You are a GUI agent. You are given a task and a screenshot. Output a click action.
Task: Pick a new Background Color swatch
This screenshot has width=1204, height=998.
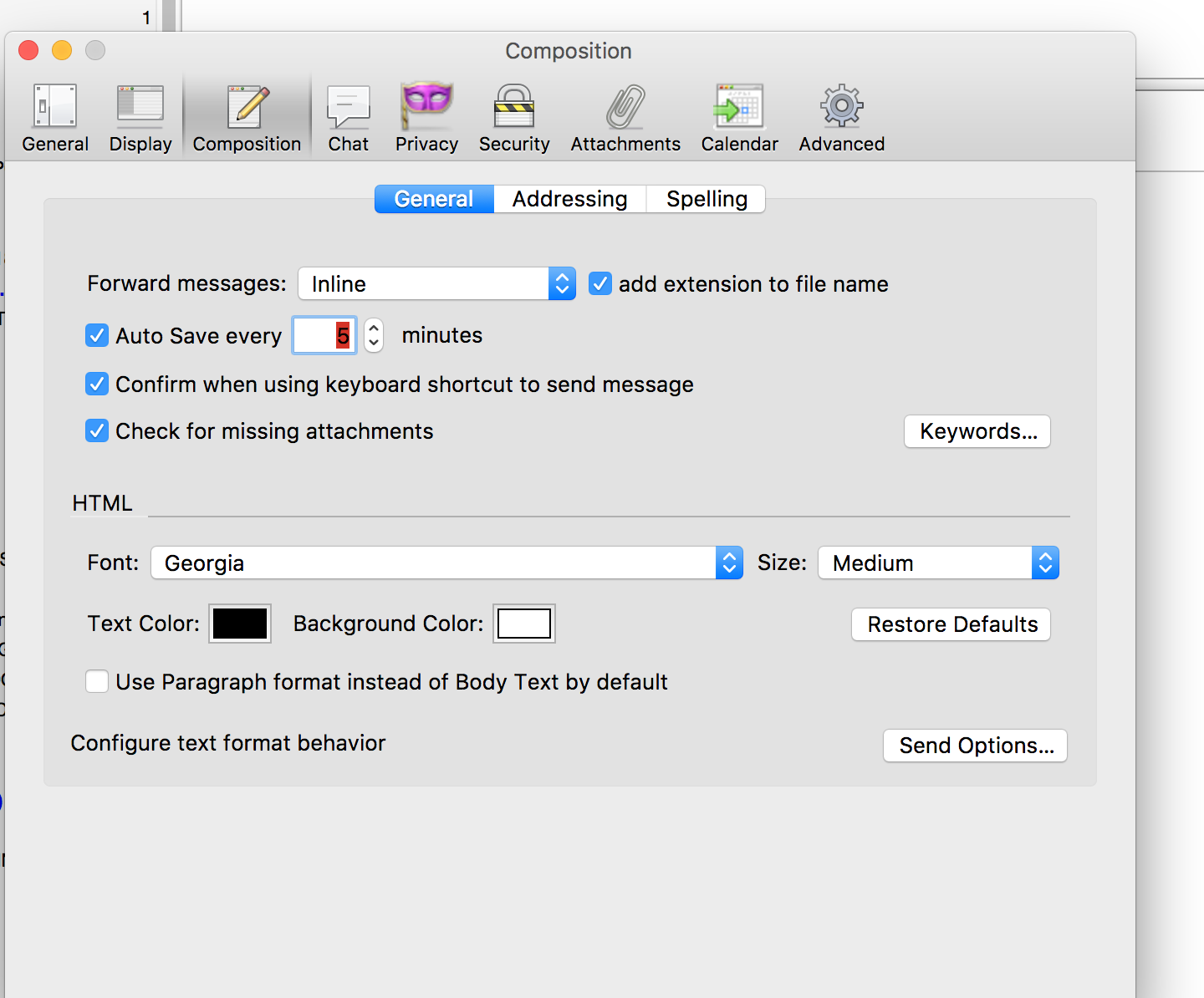pyautogui.click(x=524, y=624)
